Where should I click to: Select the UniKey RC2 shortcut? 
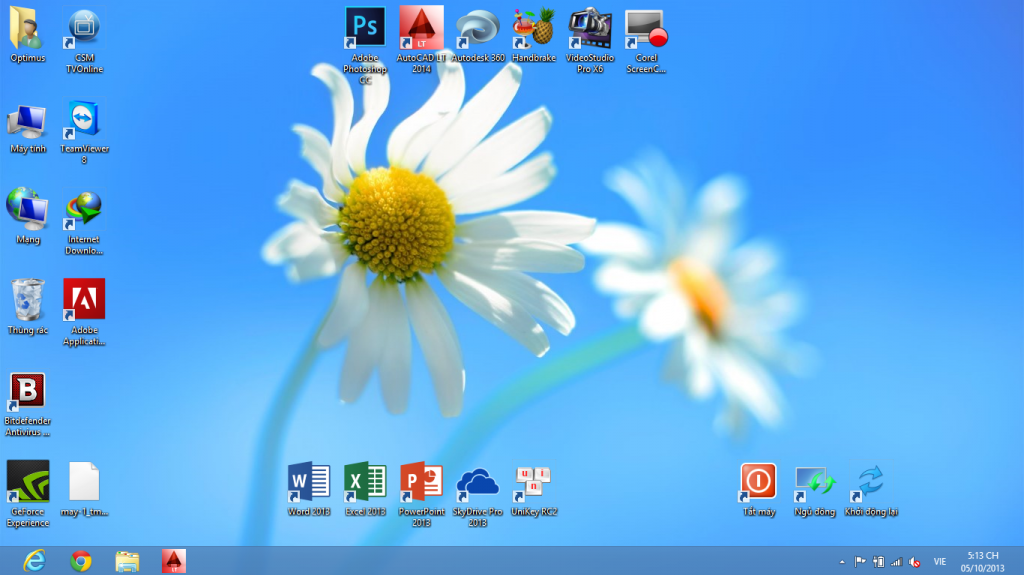coord(533,481)
